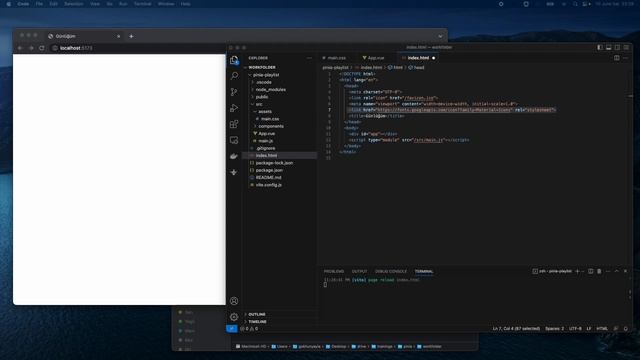Open the notifications bell in the status bar

(x=625, y=329)
